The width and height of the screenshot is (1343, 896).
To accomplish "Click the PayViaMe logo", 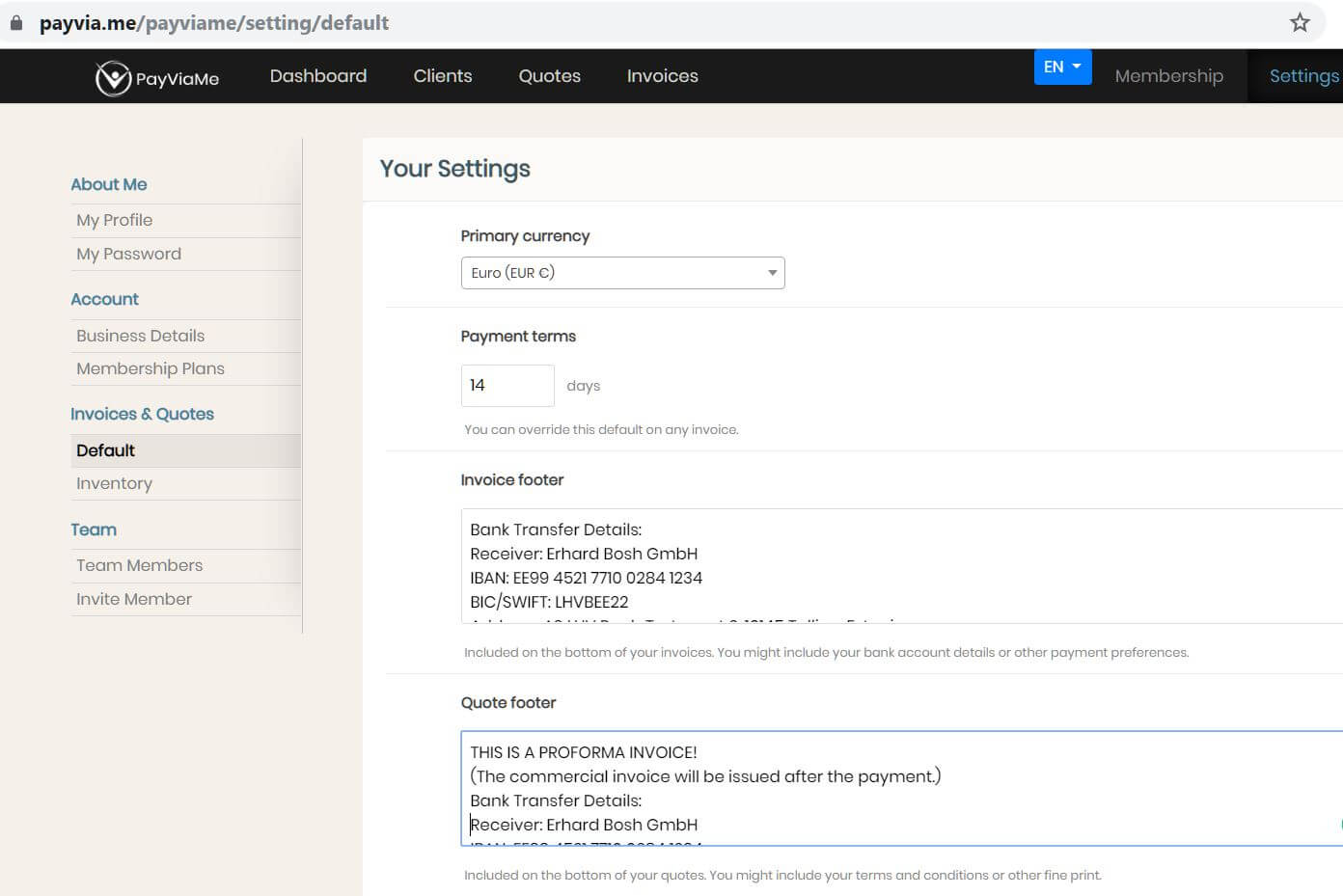I will tap(157, 77).
